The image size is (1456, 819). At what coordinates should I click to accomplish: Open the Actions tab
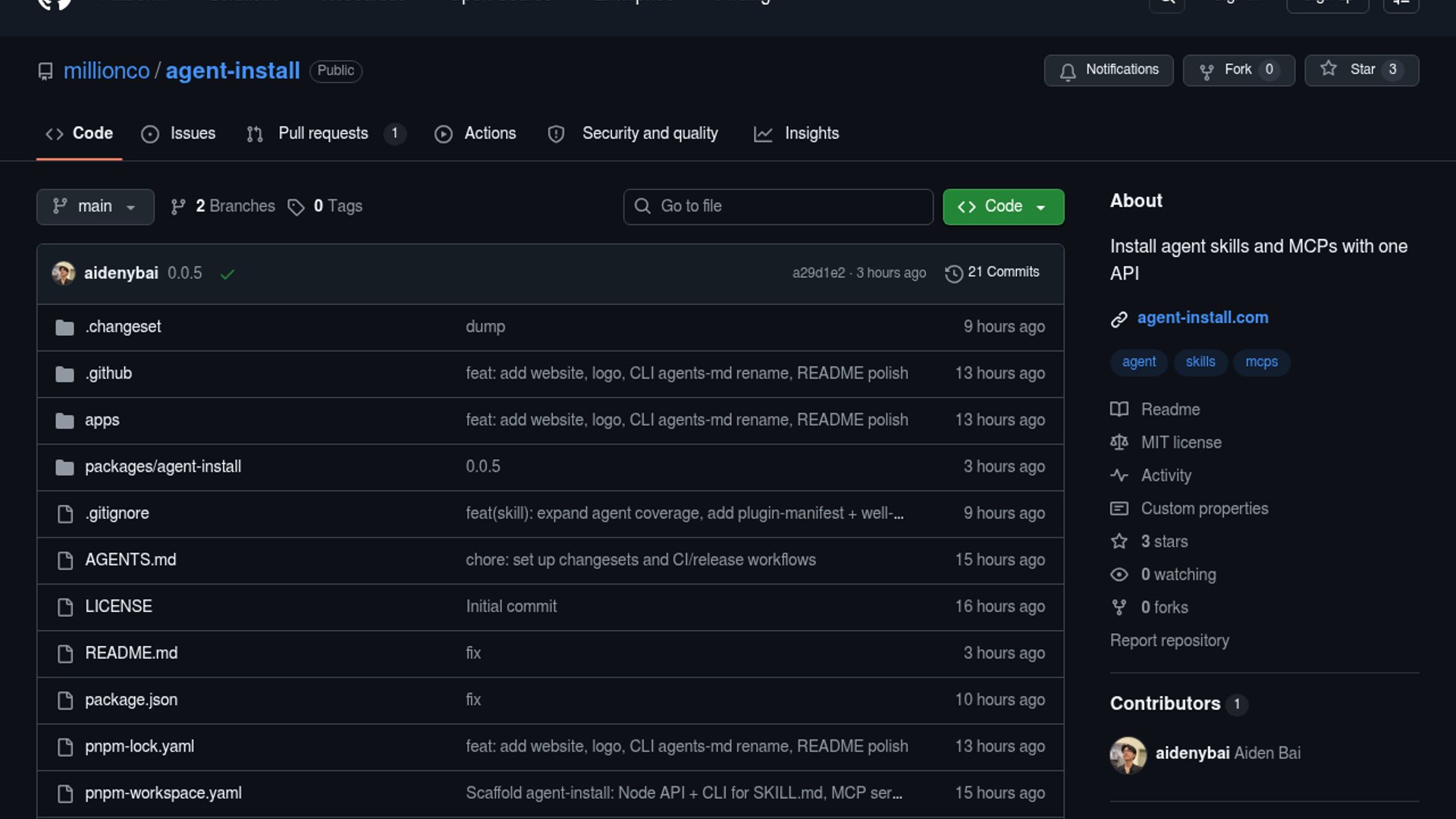(475, 133)
